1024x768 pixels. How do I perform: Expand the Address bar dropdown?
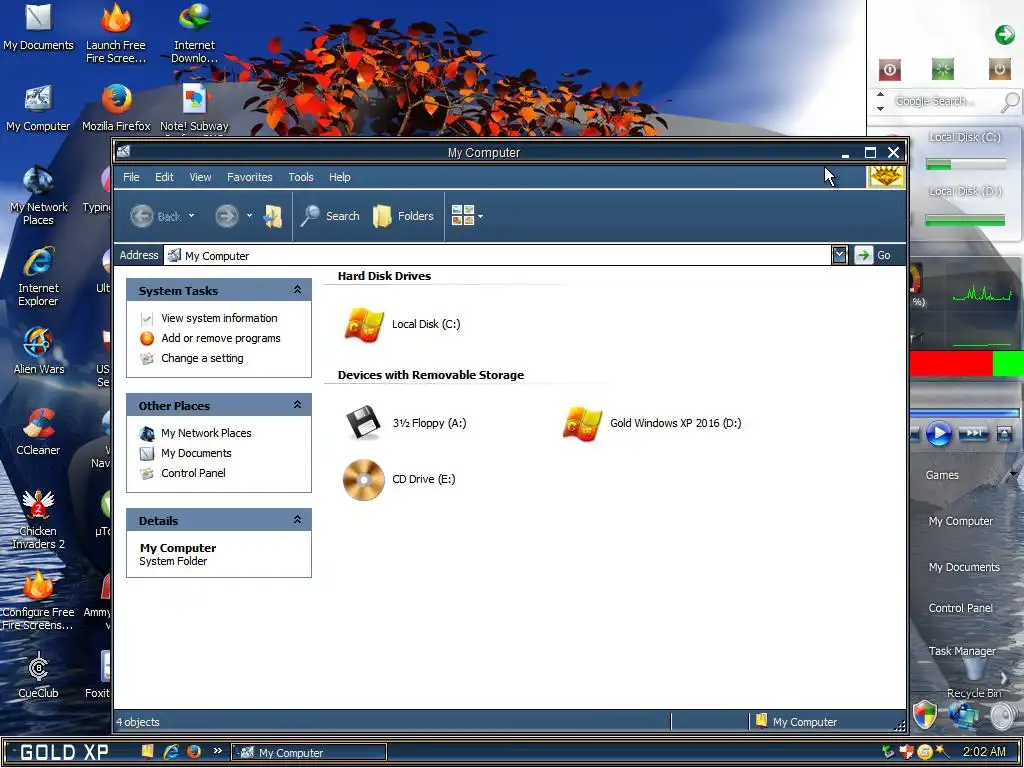[x=839, y=255]
